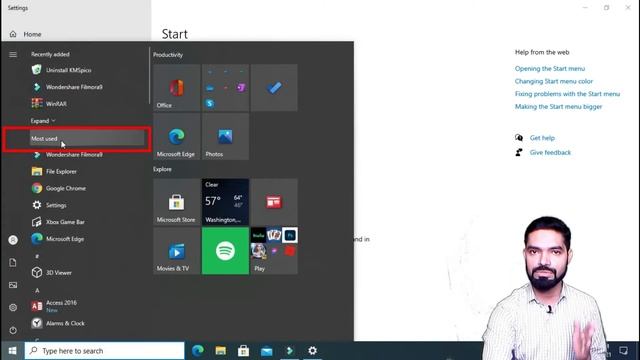Viewport: 640px width, 360px height.
Task: Open the notification center icon
Action: (x=623, y=351)
